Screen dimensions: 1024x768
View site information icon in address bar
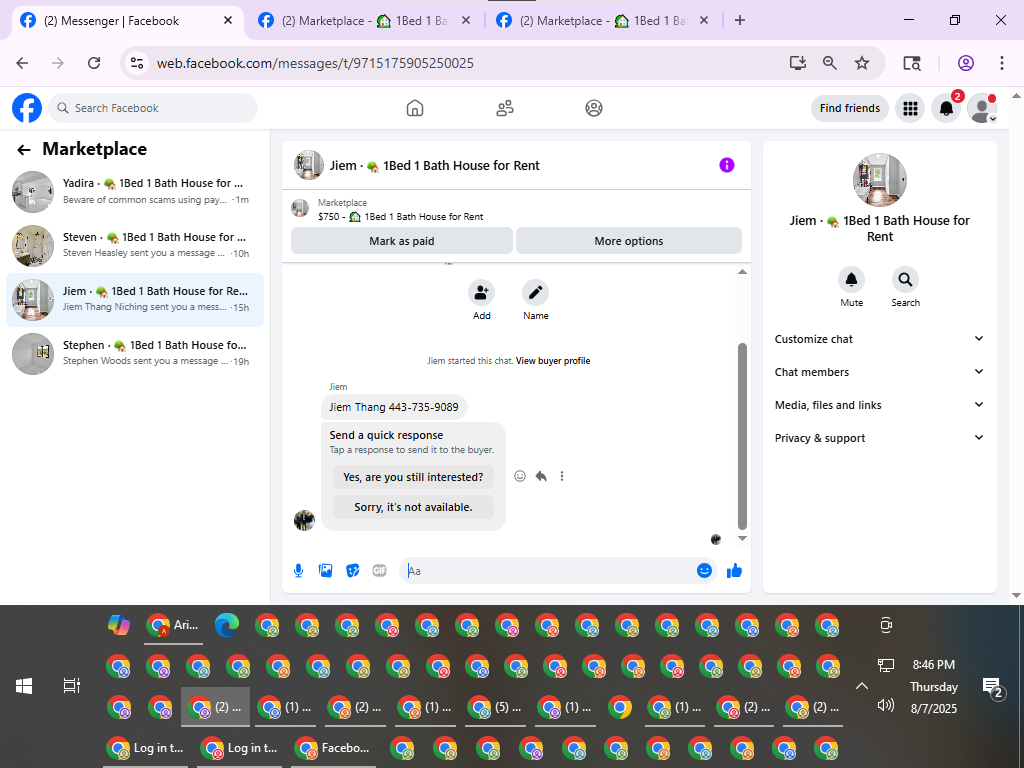[x=136, y=63]
